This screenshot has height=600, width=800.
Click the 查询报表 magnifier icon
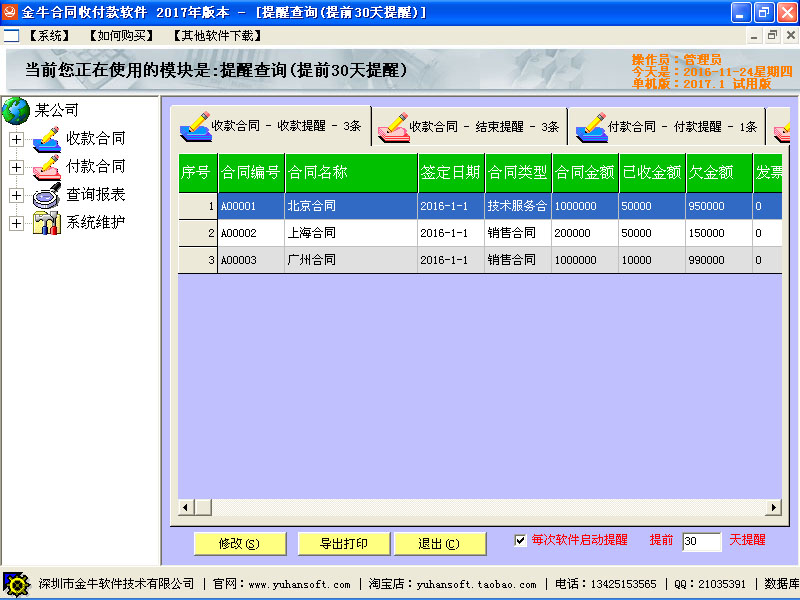click(x=46, y=195)
